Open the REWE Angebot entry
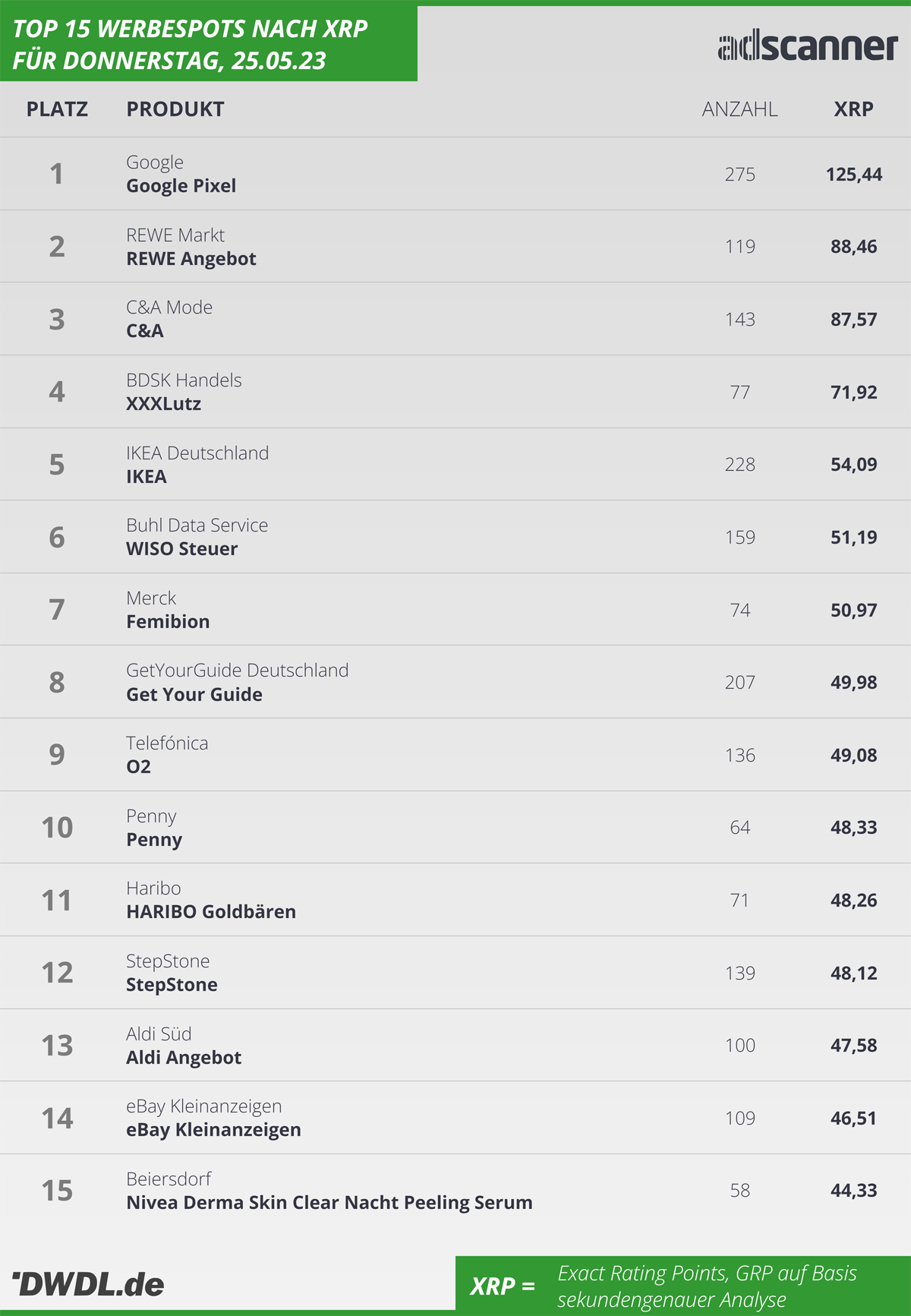911x1316 pixels. [191, 259]
